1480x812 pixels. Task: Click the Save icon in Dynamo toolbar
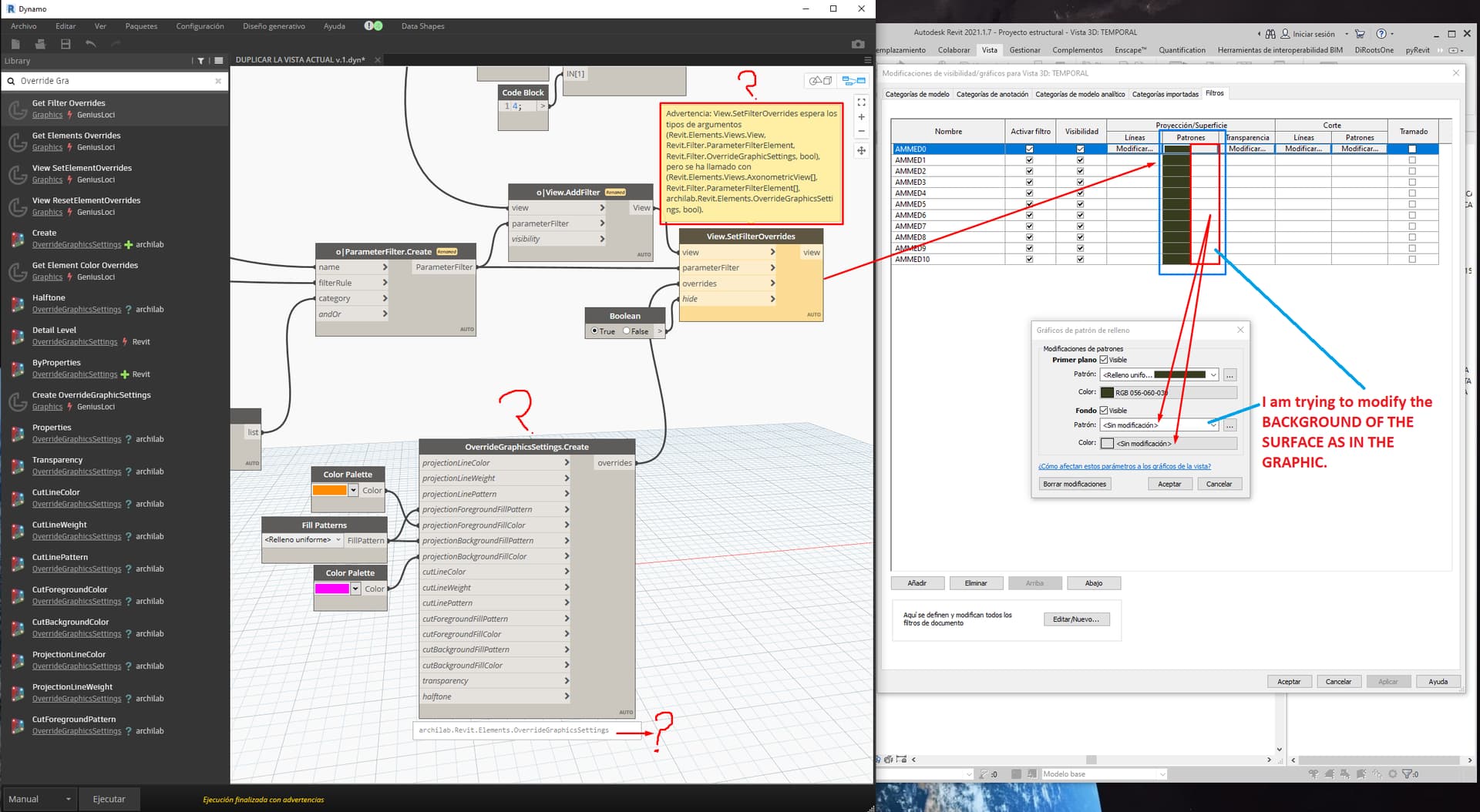66,45
